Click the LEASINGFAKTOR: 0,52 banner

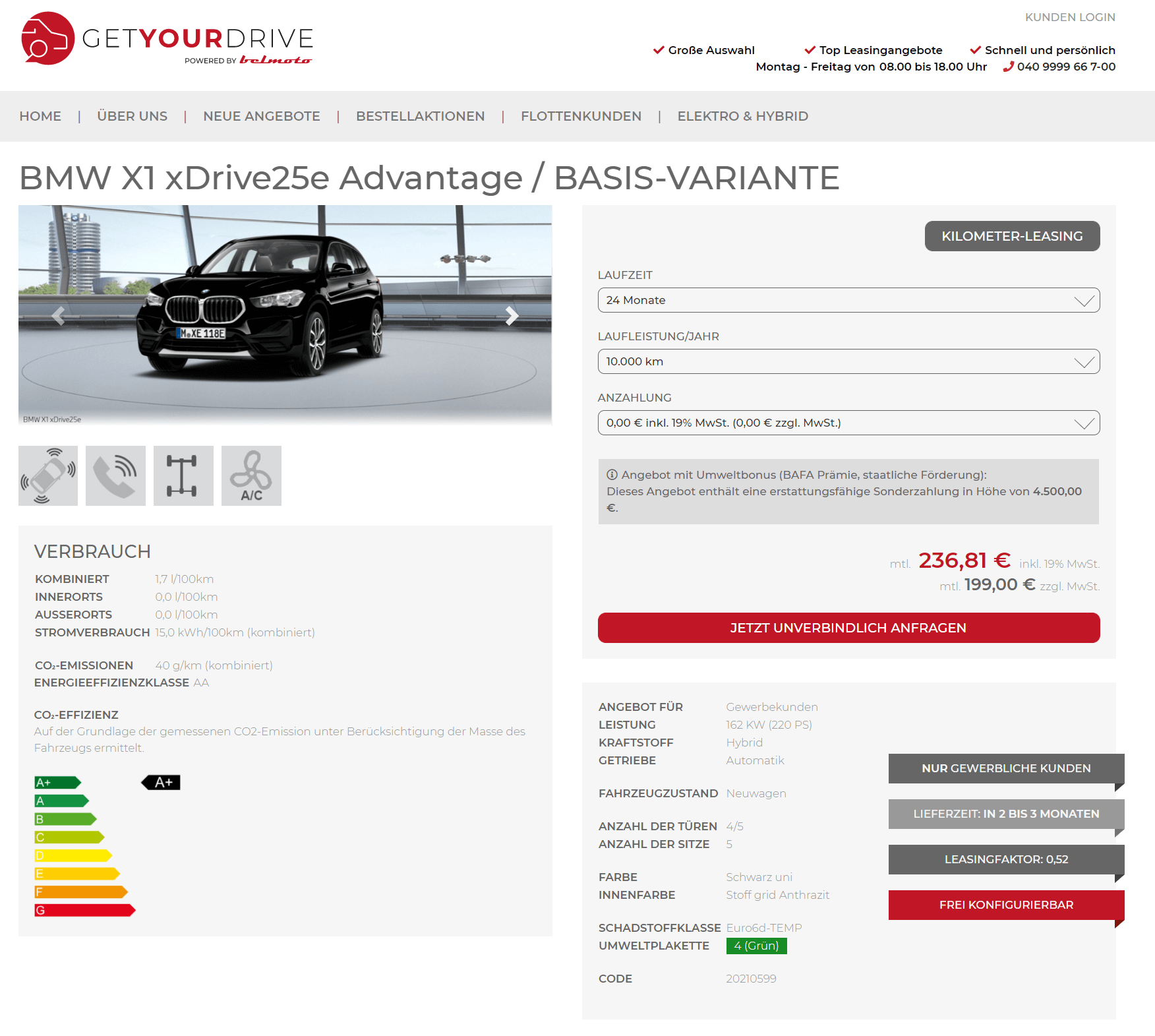coord(1006,859)
